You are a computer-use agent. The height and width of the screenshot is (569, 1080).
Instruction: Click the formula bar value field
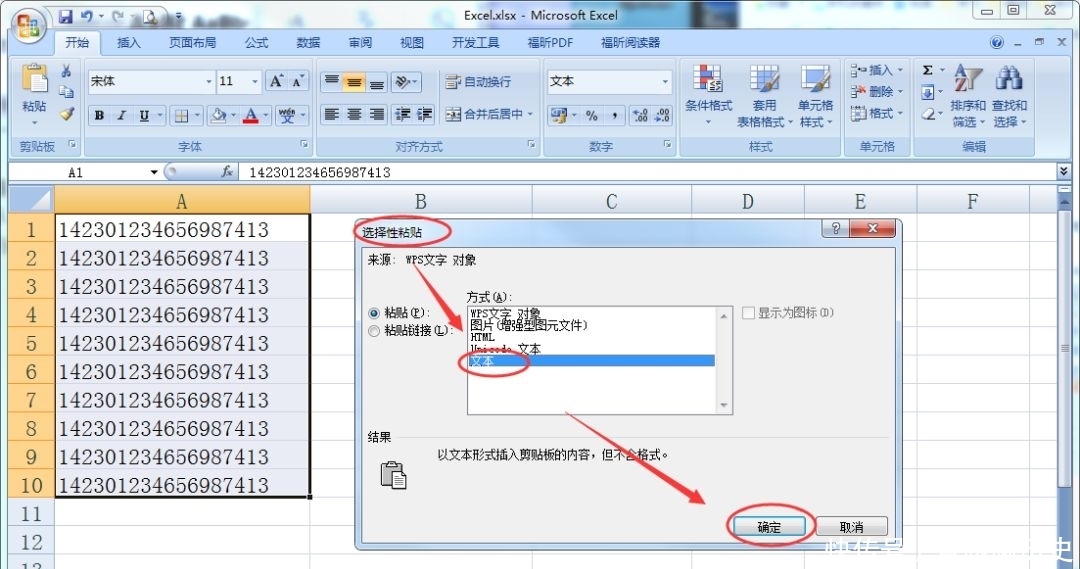[647, 172]
